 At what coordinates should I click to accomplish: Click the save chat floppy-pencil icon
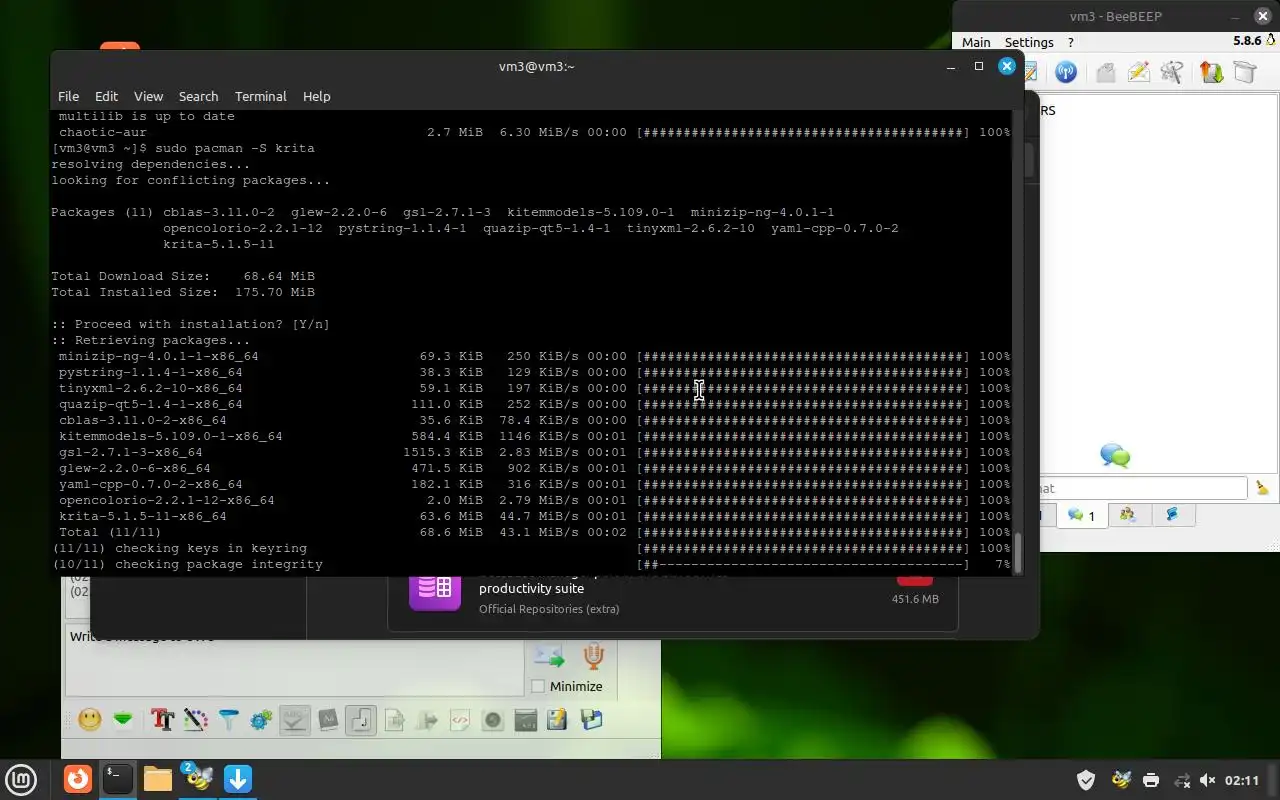tap(558, 719)
